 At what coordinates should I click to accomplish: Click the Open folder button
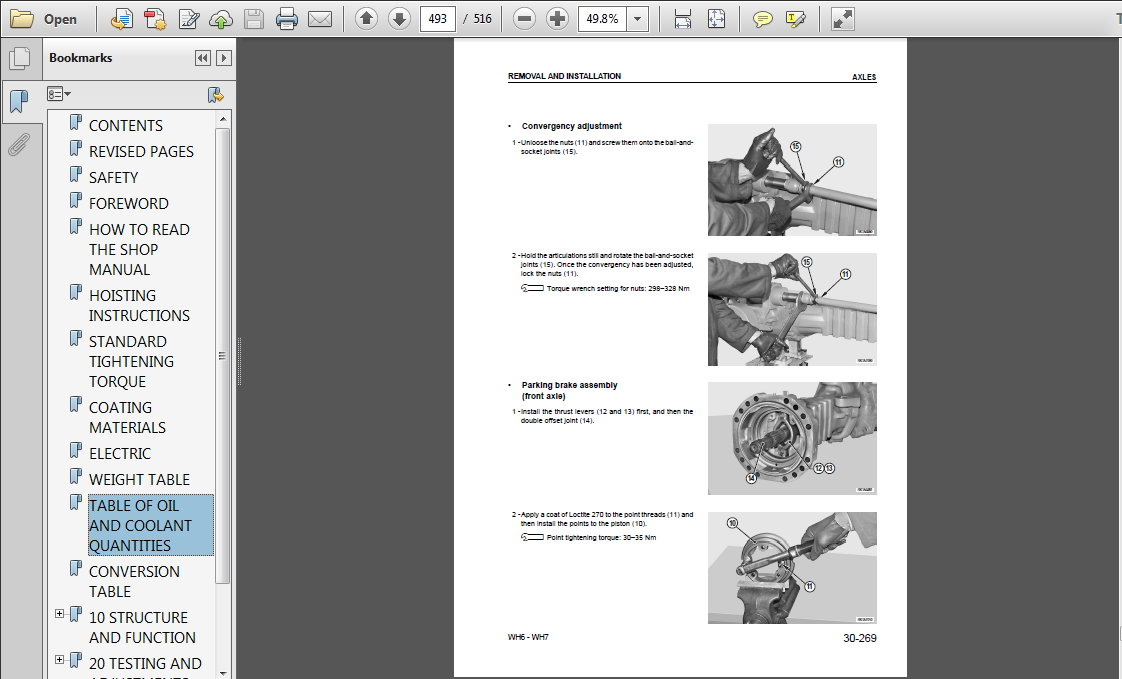point(43,19)
